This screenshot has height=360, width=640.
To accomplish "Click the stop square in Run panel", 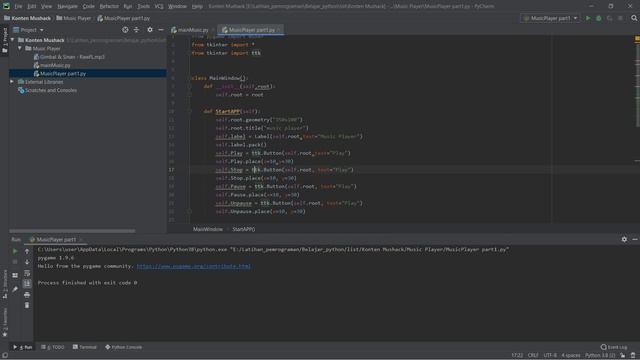I will (15, 262).
